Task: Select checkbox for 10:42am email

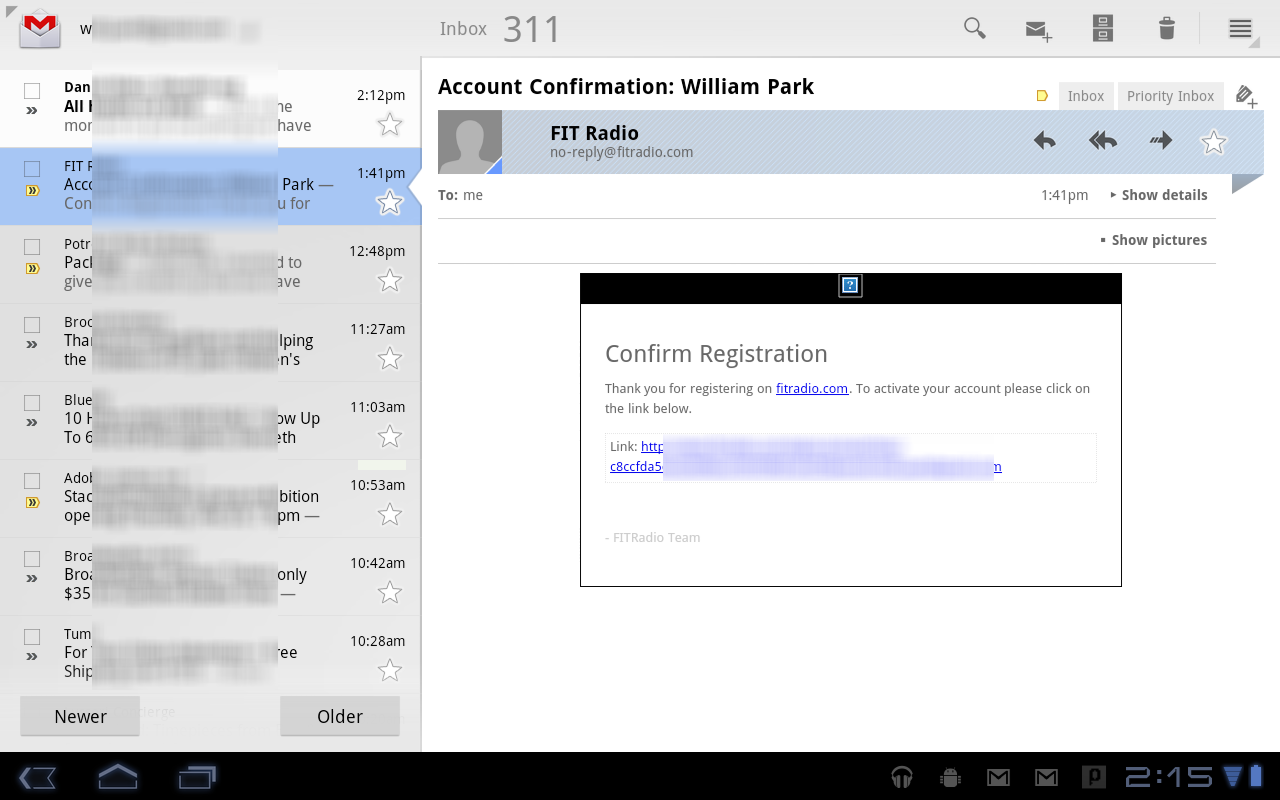Action: 32,558
